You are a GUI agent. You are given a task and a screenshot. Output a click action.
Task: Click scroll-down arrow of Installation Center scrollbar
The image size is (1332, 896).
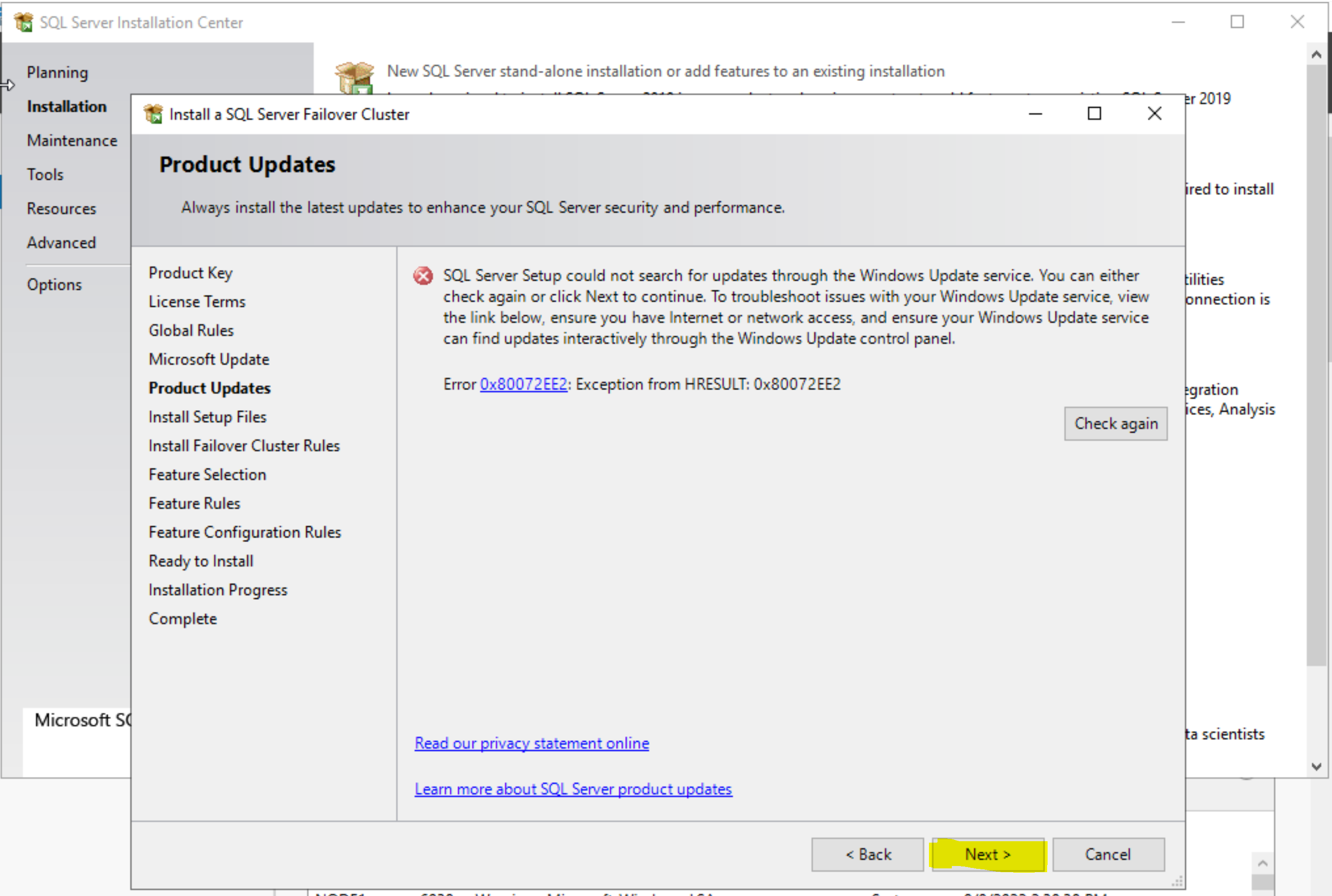click(1317, 766)
